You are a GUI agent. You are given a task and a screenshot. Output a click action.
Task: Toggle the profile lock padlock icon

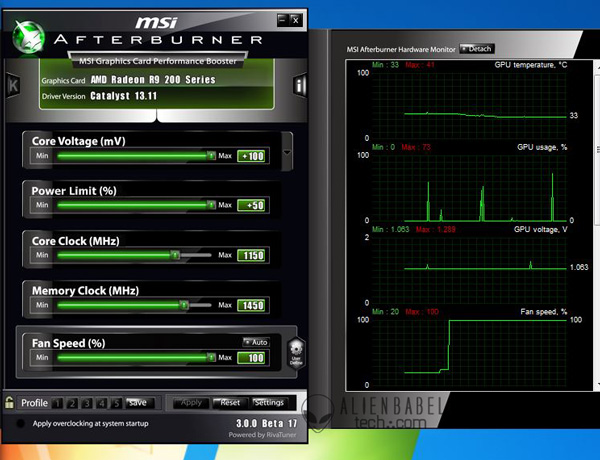9,402
